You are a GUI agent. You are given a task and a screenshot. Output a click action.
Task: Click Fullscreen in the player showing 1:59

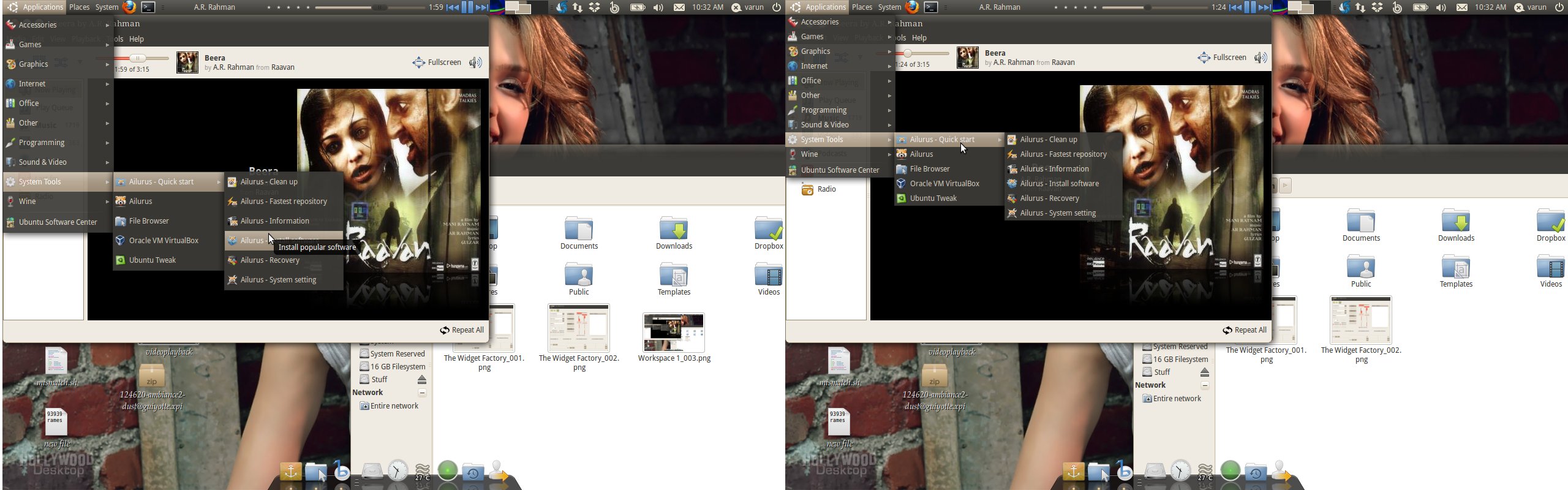(437, 62)
